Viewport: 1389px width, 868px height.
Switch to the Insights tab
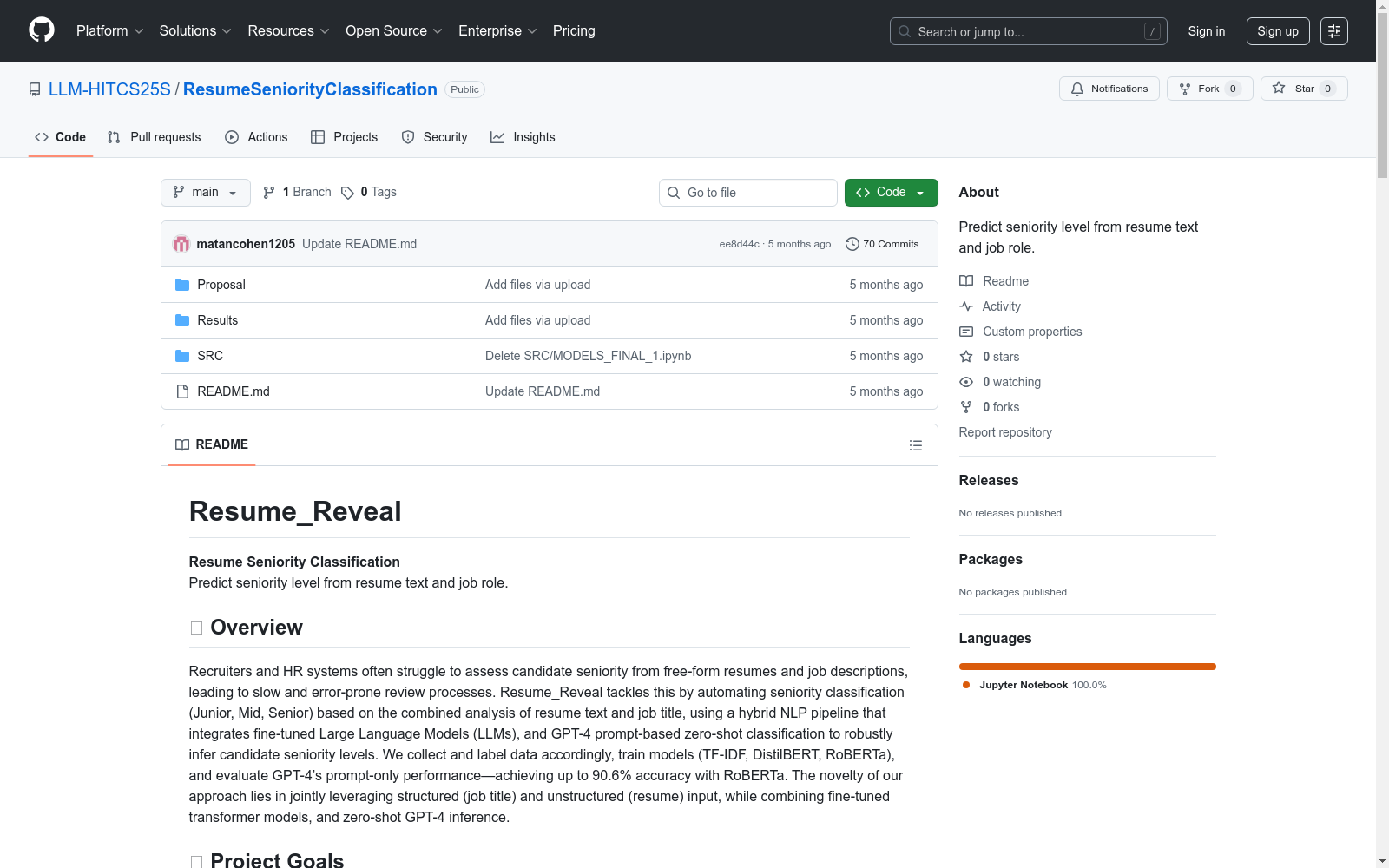click(523, 137)
